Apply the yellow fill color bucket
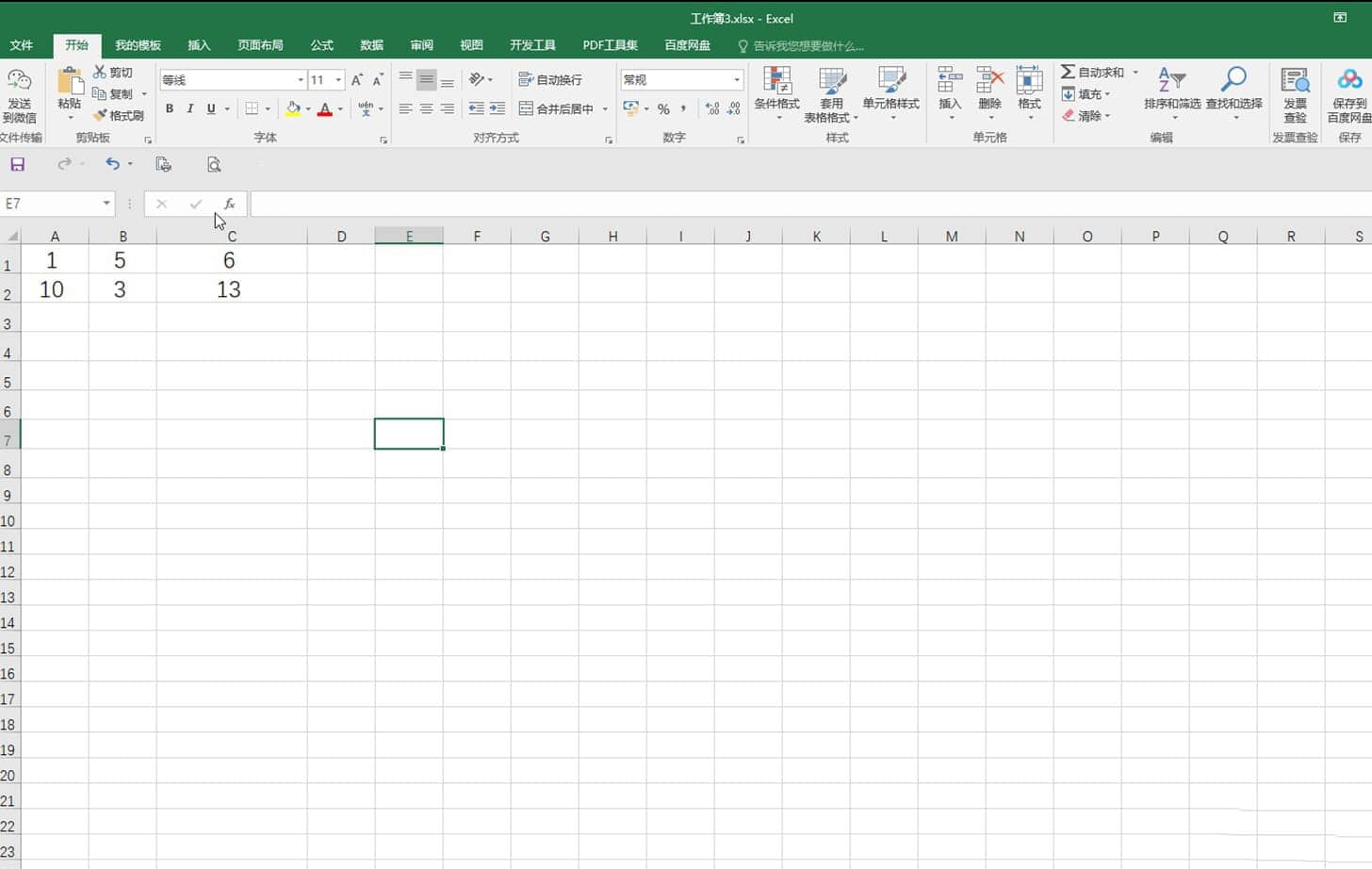The image size is (1372, 869). 293,108
